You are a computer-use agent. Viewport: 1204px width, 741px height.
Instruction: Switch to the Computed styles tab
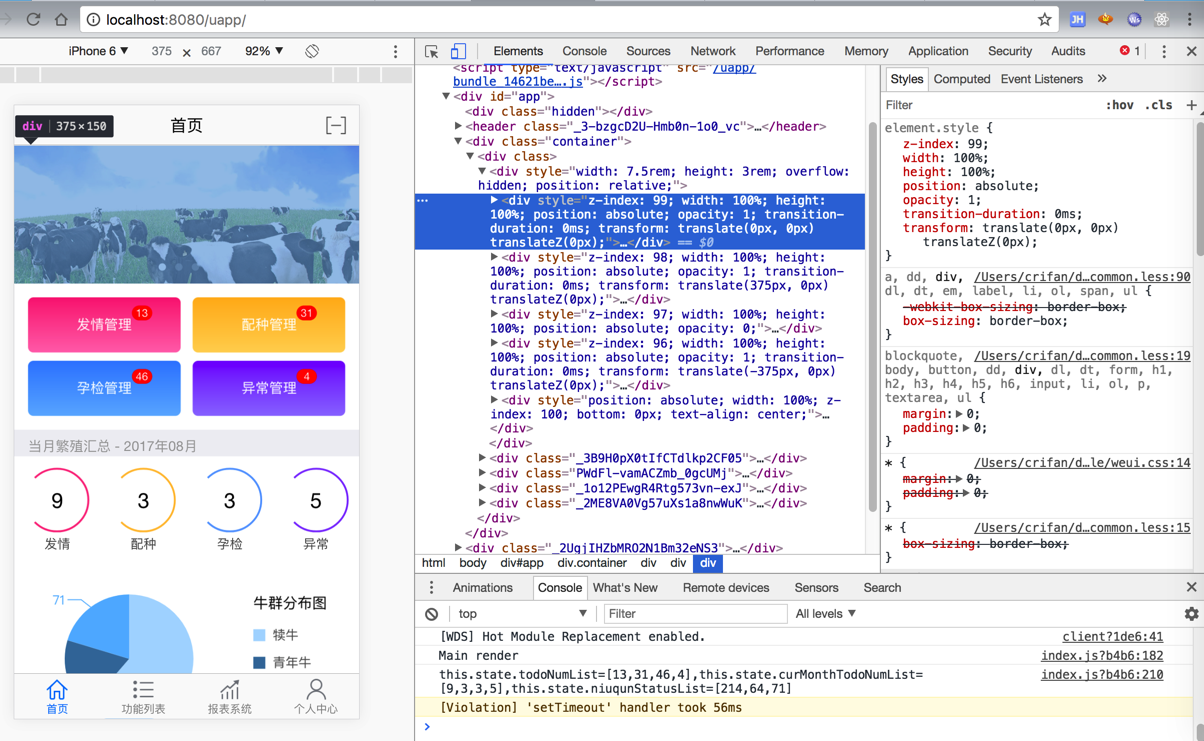click(961, 79)
